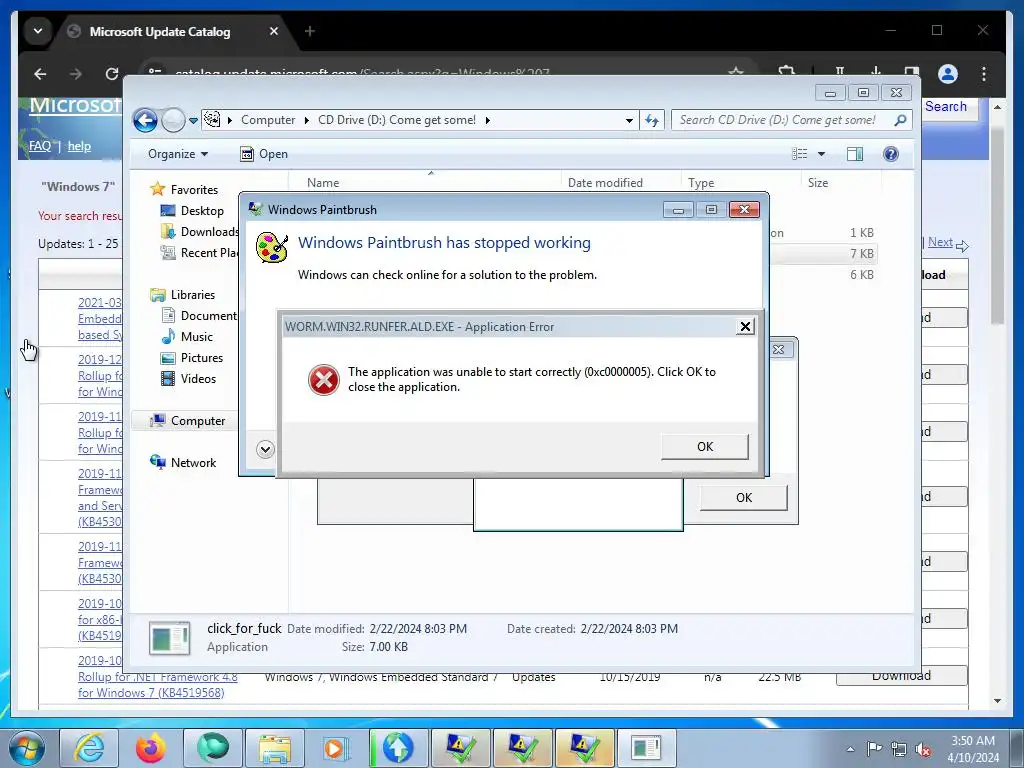The height and width of the screenshot is (768, 1024).
Task: Click the Chrome reload button
Action: click(x=112, y=74)
